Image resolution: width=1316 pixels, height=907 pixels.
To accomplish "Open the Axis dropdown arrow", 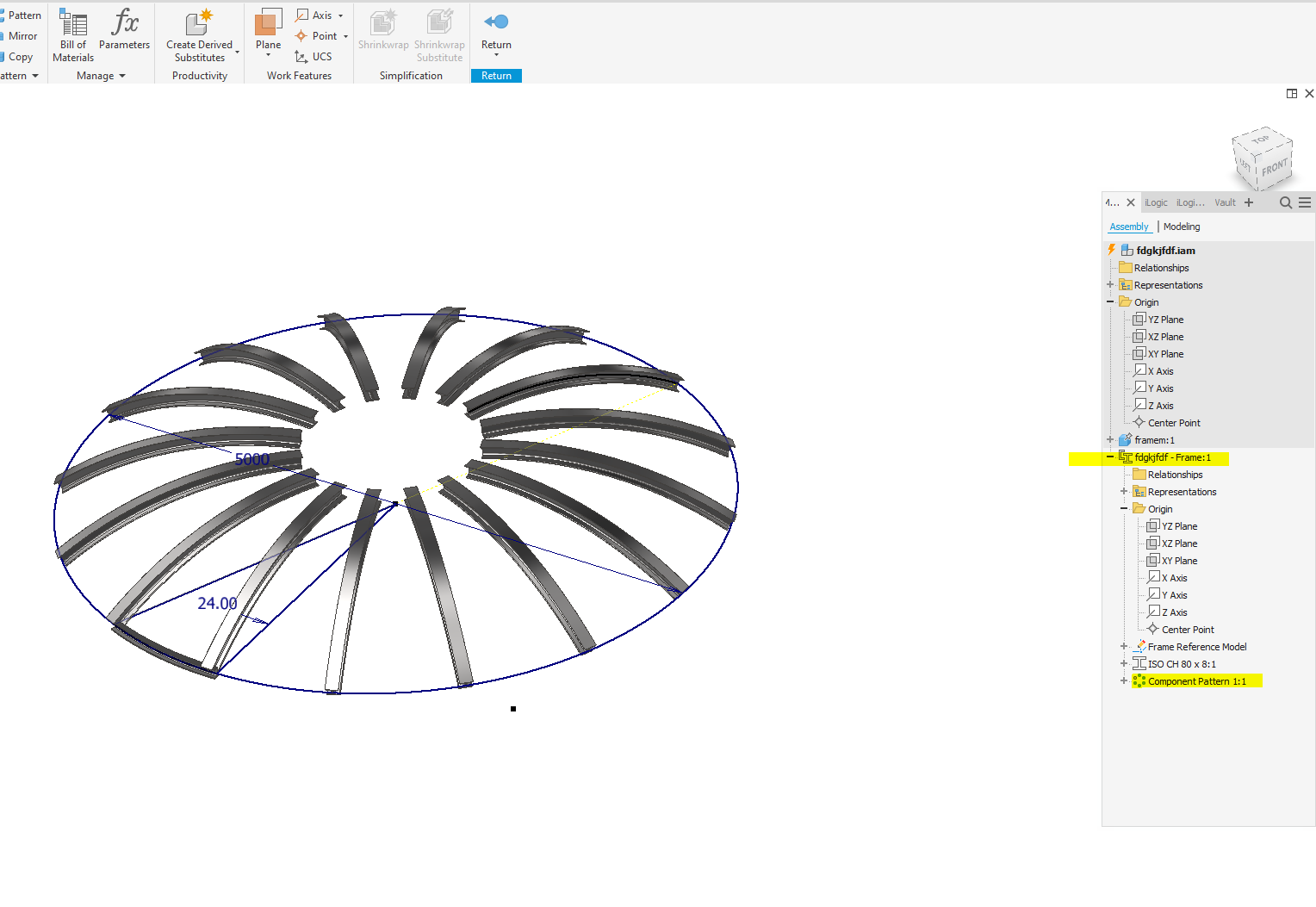I will [341, 16].
